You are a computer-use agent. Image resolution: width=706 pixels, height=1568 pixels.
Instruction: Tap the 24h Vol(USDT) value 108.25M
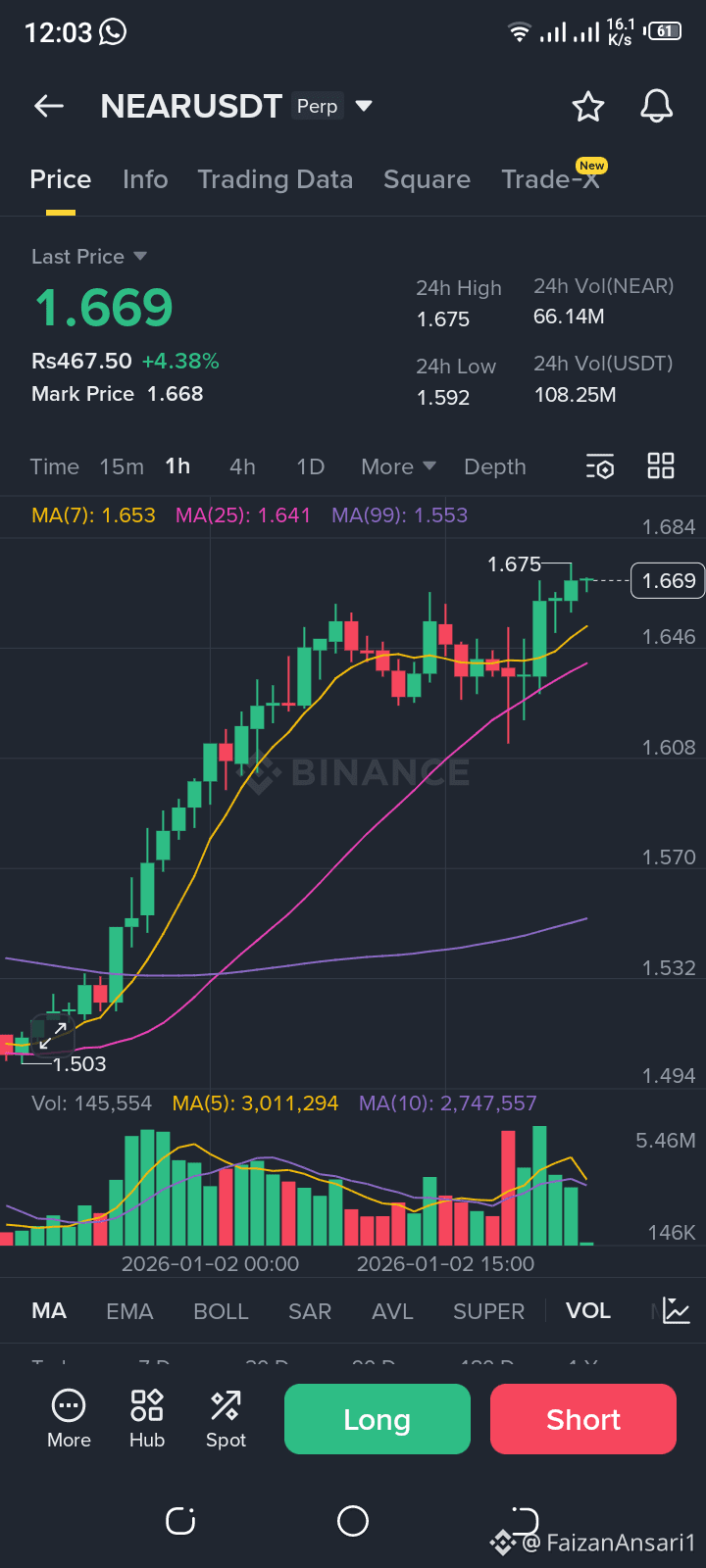(575, 395)
